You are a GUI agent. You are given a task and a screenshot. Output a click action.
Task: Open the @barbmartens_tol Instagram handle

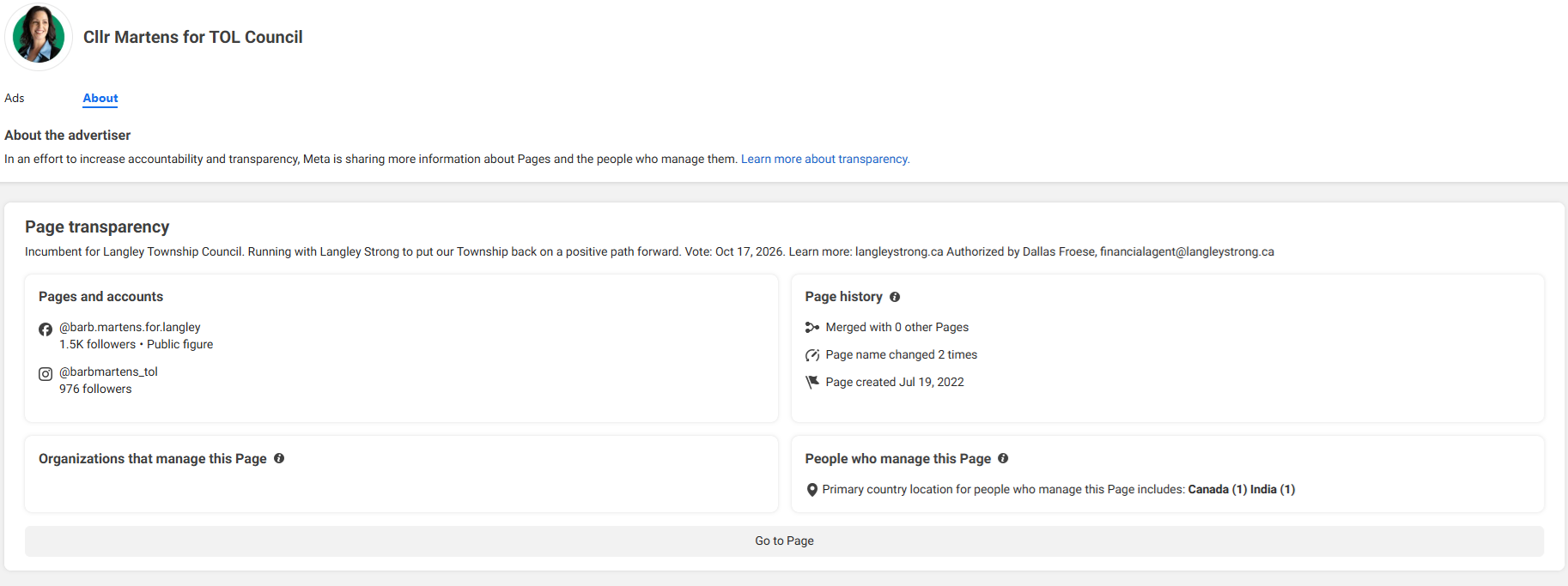coord(108,372)
